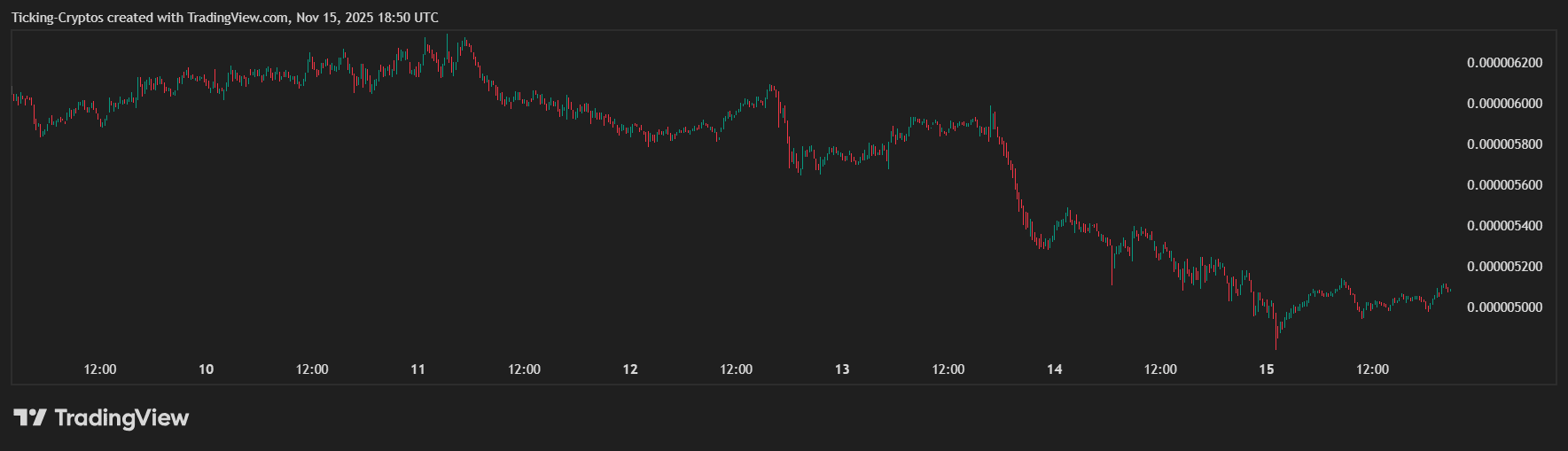The height and width of the screenshot is (451, 1568).
Task: Click the 12:00 label after date 15
Action: point(1372,369)
